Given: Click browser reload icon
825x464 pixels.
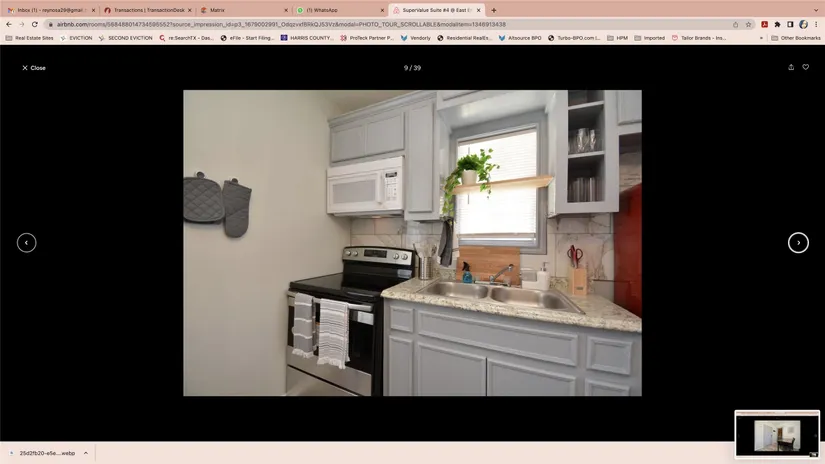Looking at the screenshot, I should coord(35,24).
